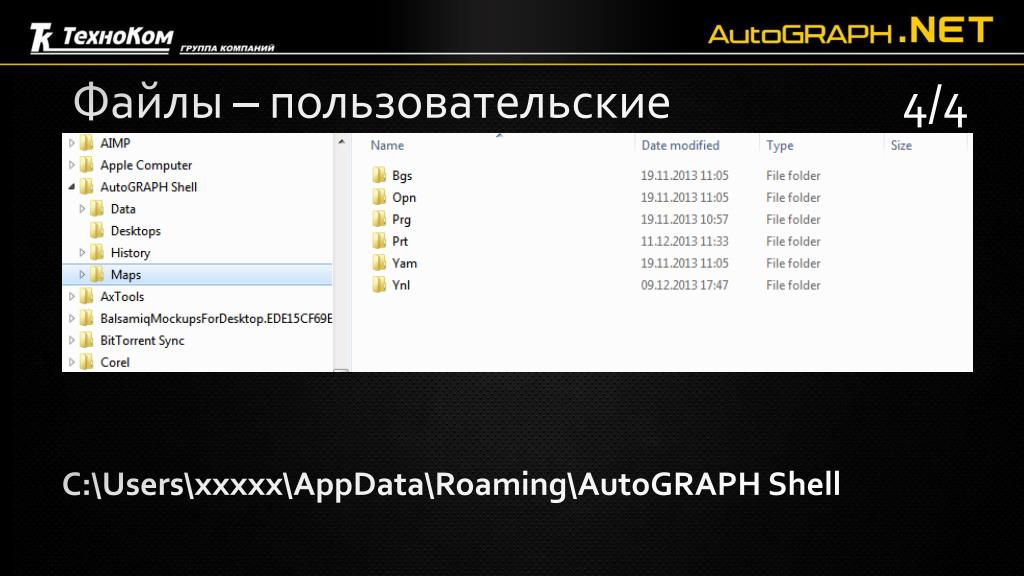This screenshot has height=576, width=1024.
Task: Select the Desktops item in folder tree
Action: point(136,231)
